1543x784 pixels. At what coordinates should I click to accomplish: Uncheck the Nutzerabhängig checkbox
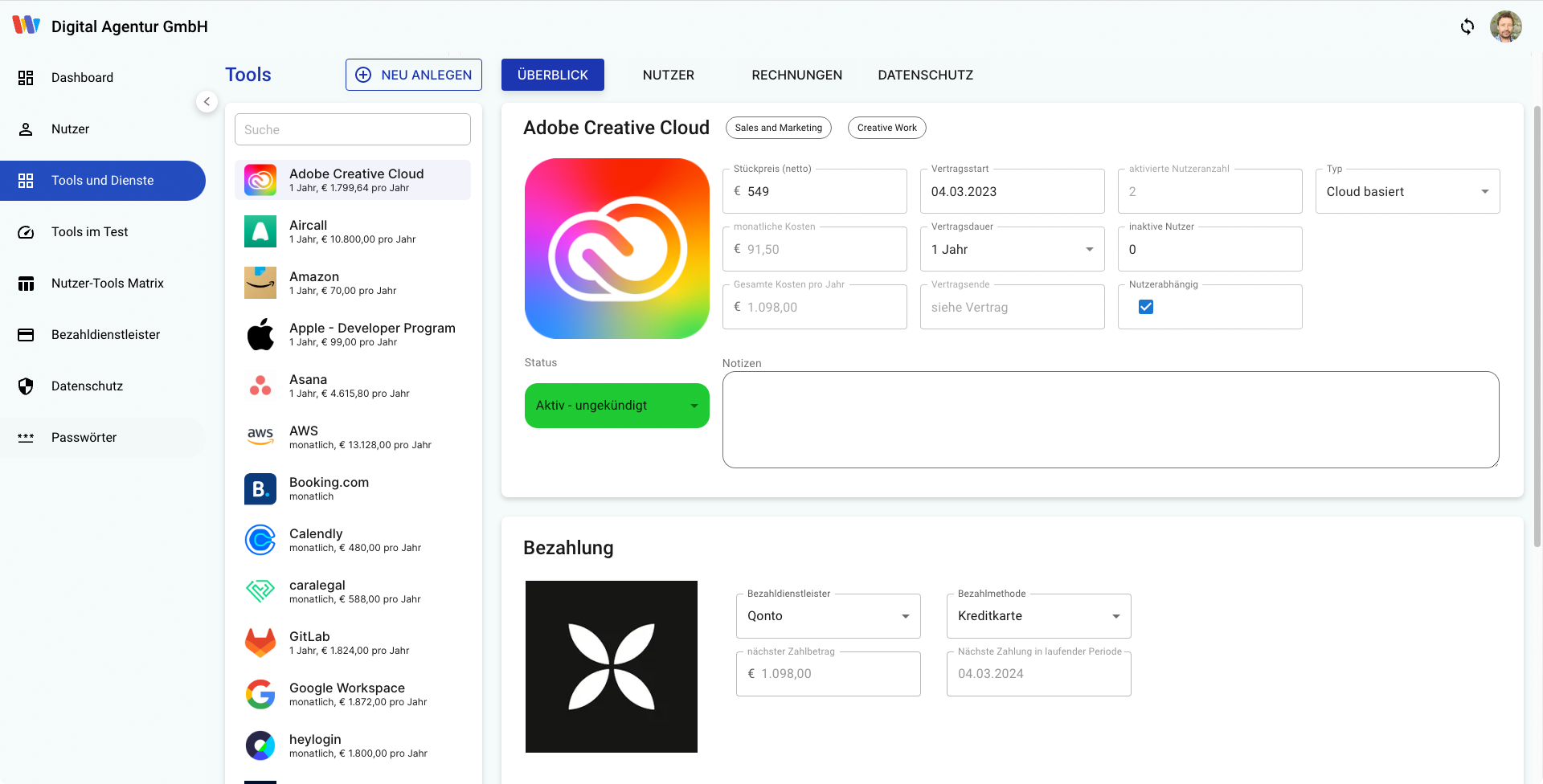pyautogui.click(x=1145, y=306)
